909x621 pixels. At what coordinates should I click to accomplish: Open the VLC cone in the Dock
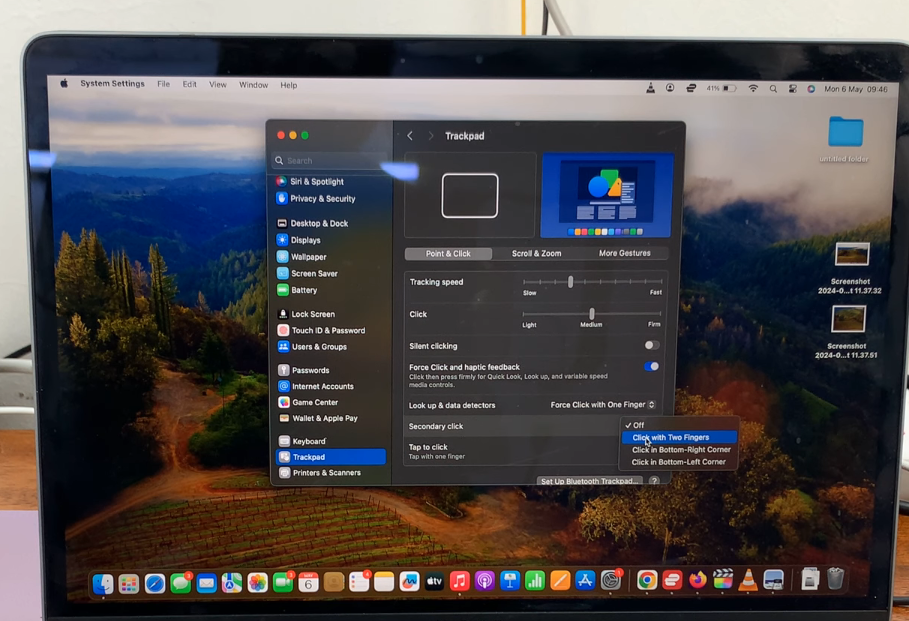tap(748, 579)
